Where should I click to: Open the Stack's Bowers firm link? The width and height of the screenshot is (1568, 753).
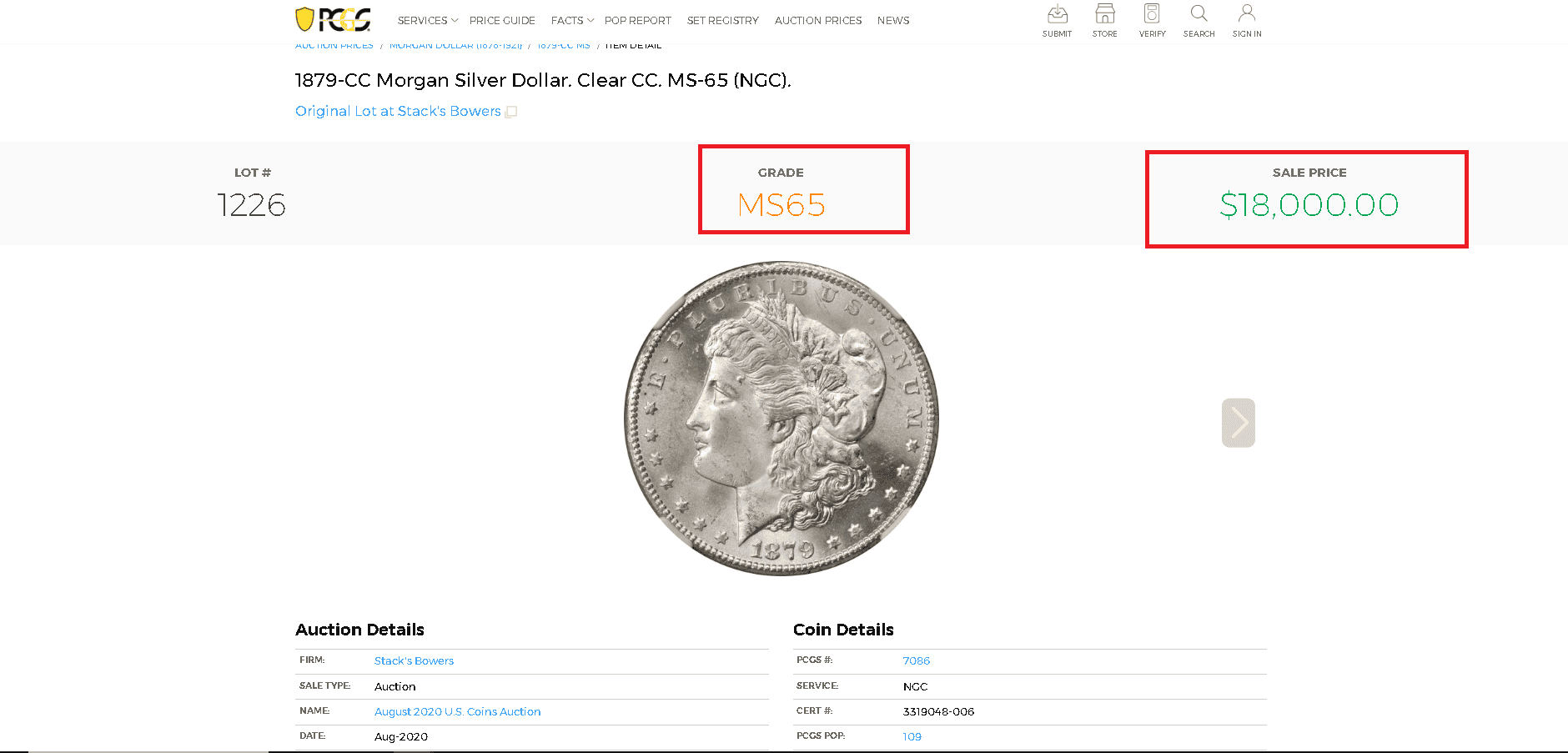[414, 660]
